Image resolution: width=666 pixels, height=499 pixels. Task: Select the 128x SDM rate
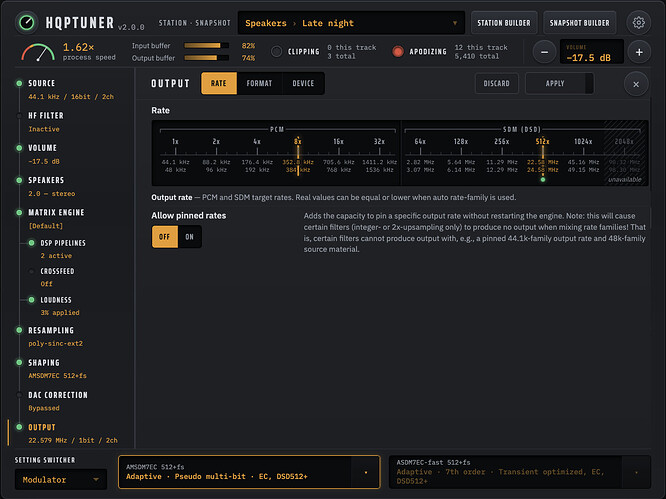[461, 155]
